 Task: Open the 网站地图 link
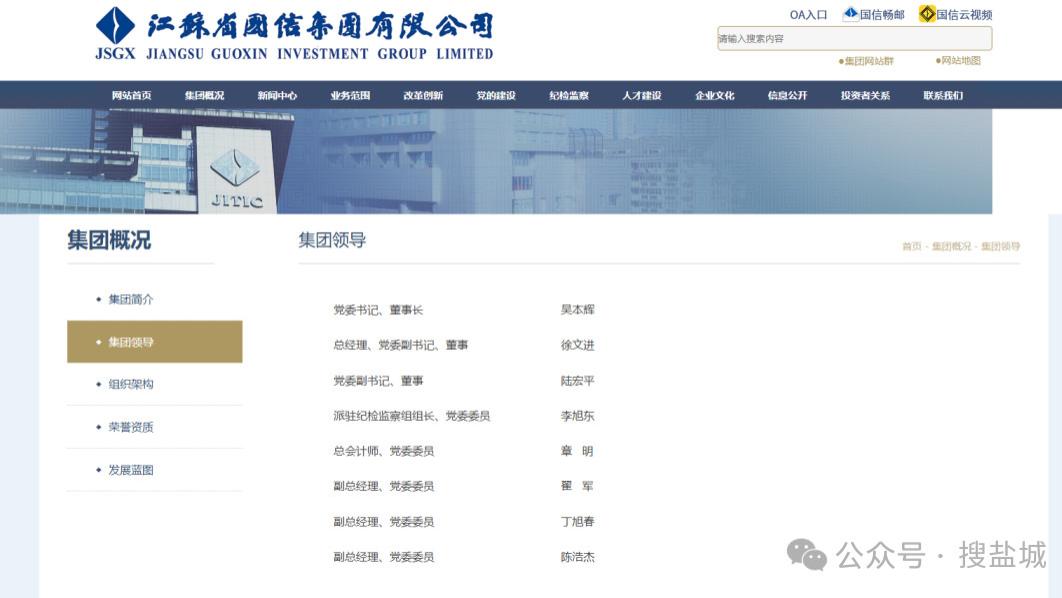[958, 60]
